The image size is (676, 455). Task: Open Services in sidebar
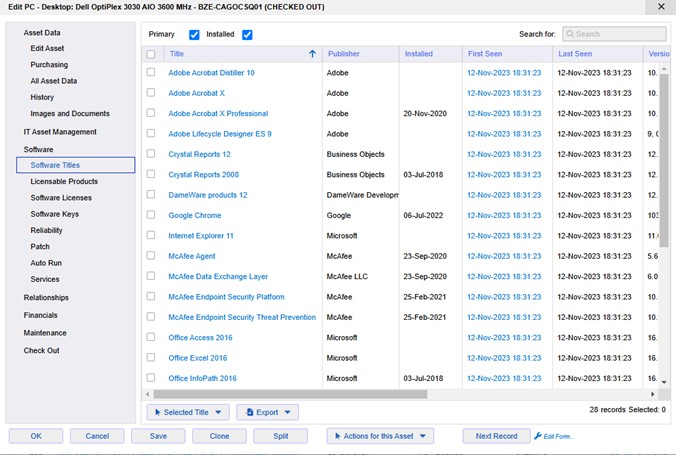[45, 279]
